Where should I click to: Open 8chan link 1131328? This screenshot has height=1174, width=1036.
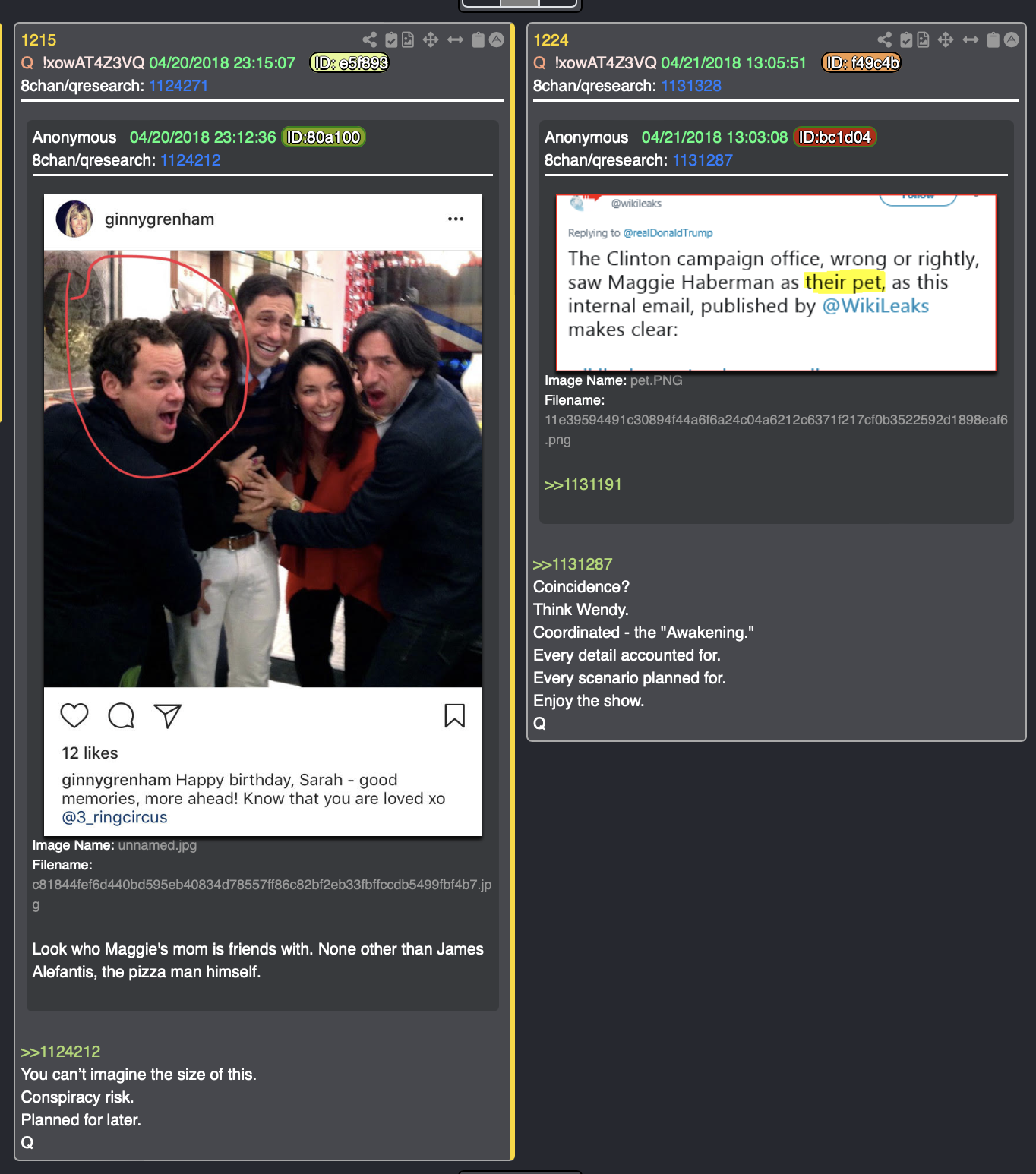(x=691, y=86)
